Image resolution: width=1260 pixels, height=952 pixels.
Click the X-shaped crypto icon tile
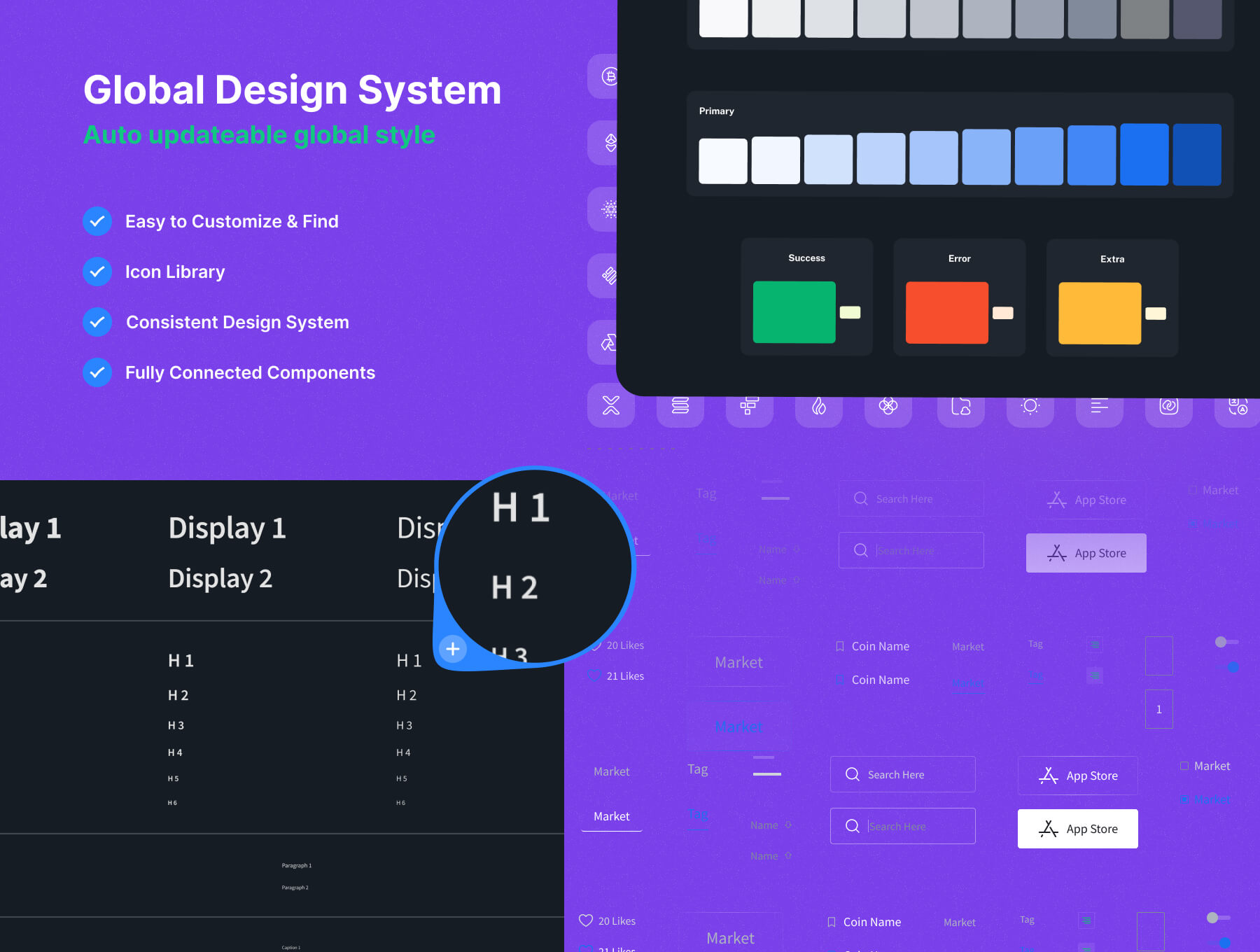(611, 405)
